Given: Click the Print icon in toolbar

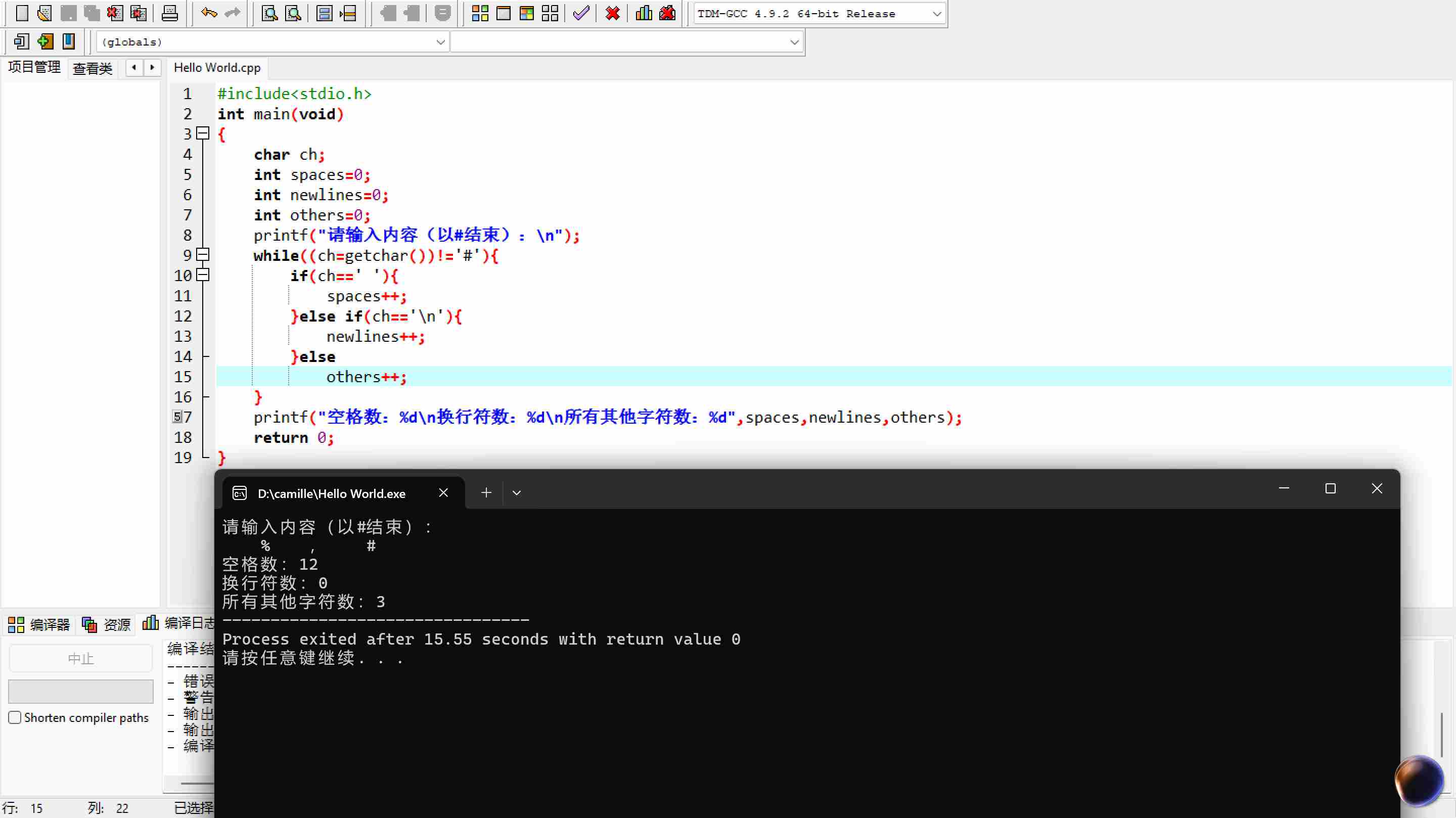Looking at the screenshot, I should pos(169,13).
